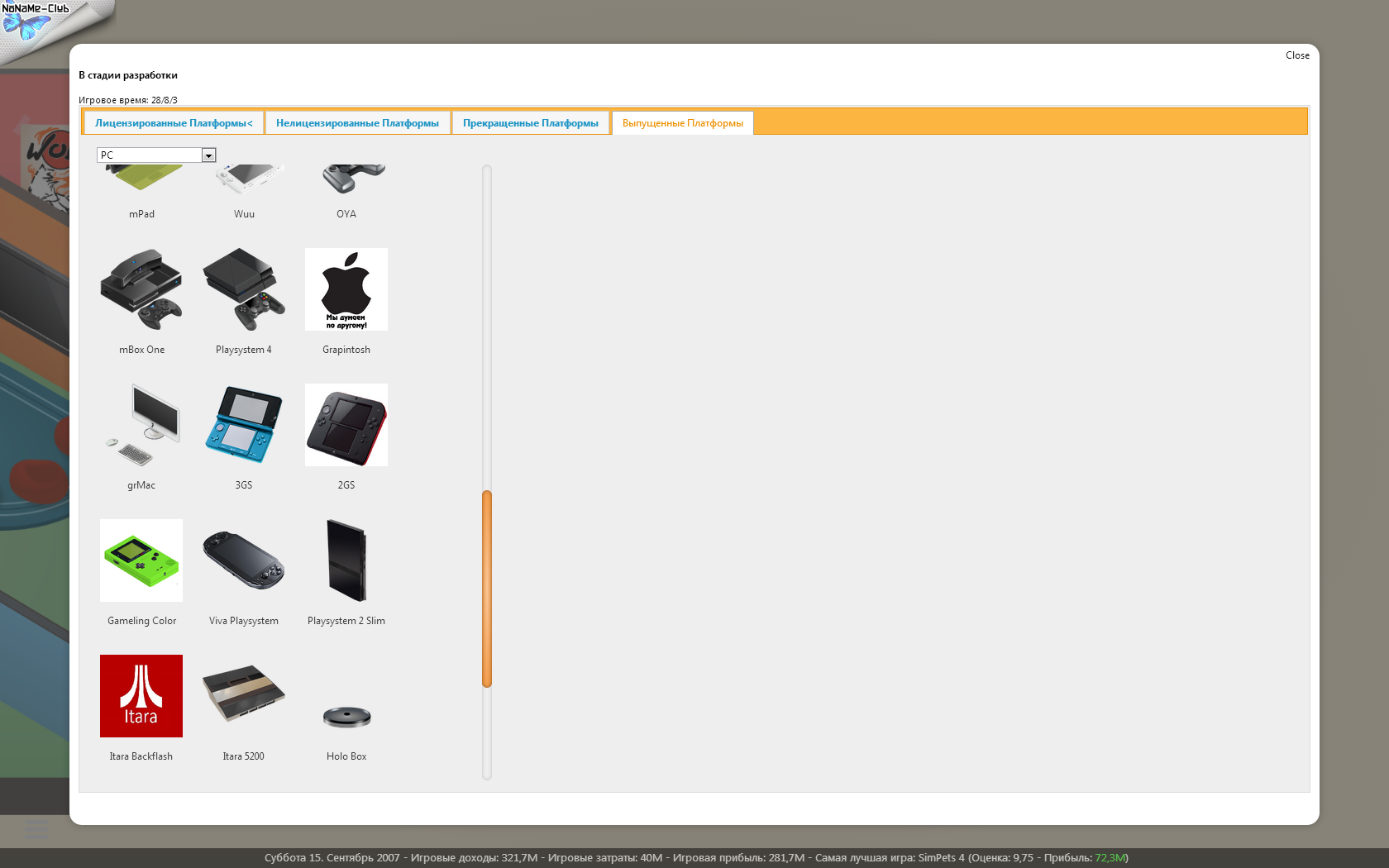Viewport: 1389px width, 868px height.
Task: Switch to Лицензированные Платформы tab
Action: pos(174,123)
